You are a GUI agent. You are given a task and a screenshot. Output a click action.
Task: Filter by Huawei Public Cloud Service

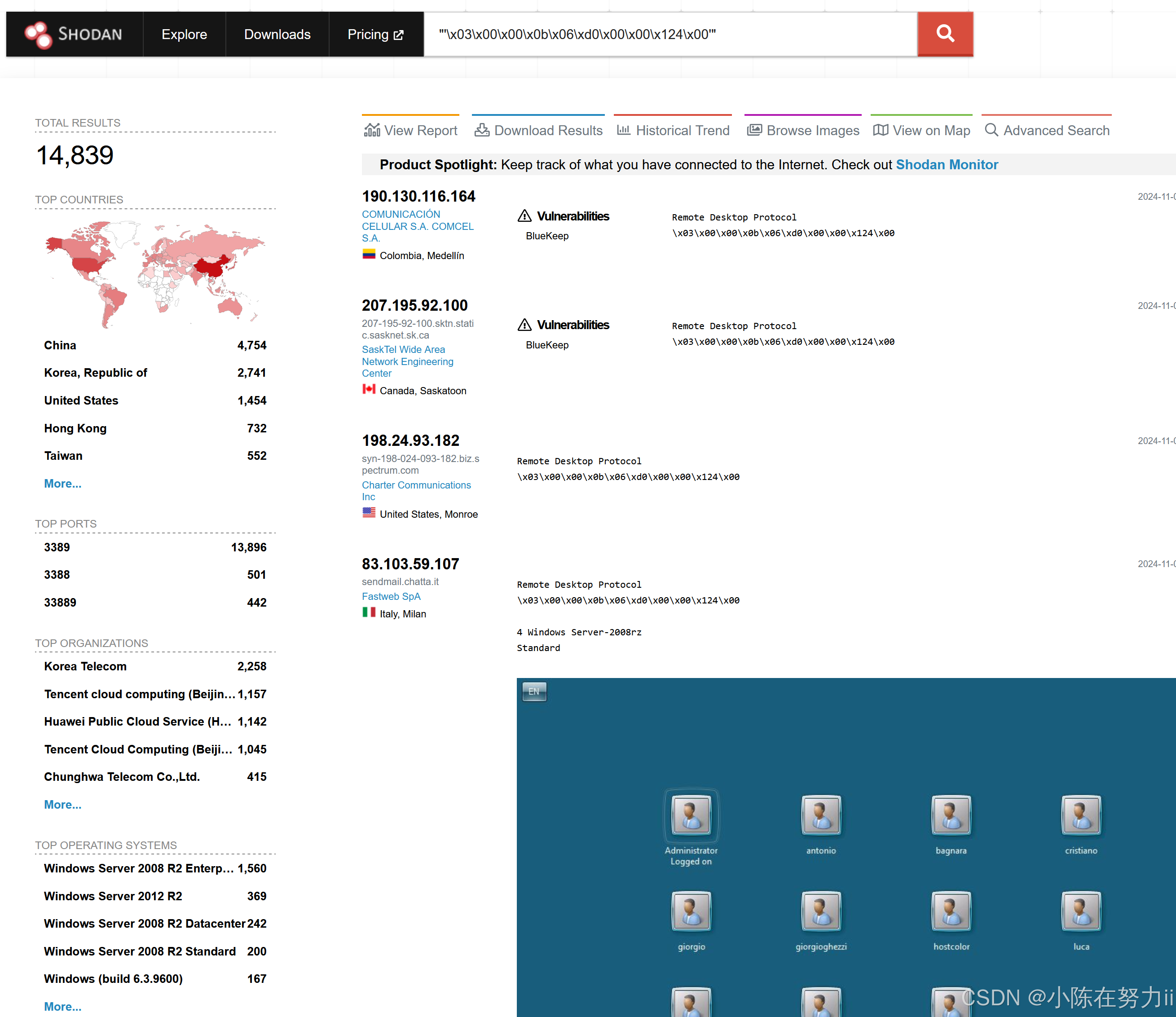point(155,721)
